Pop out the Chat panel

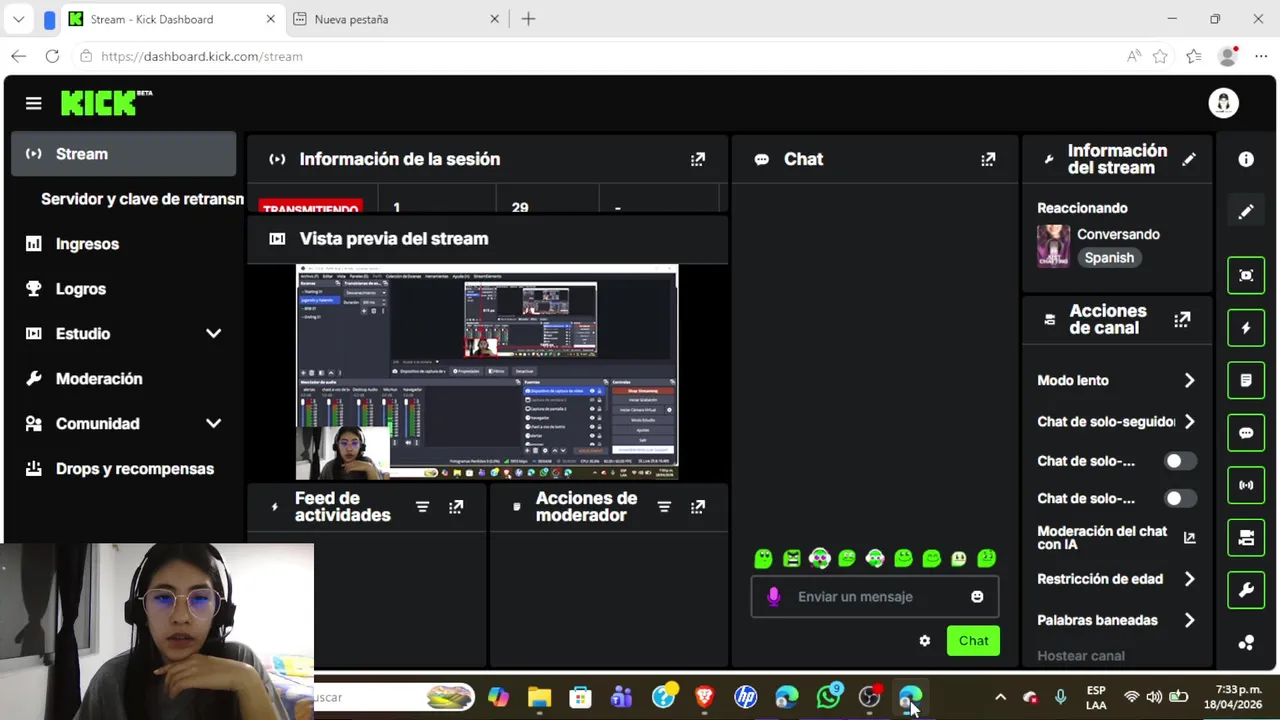[x=988, y=159]
